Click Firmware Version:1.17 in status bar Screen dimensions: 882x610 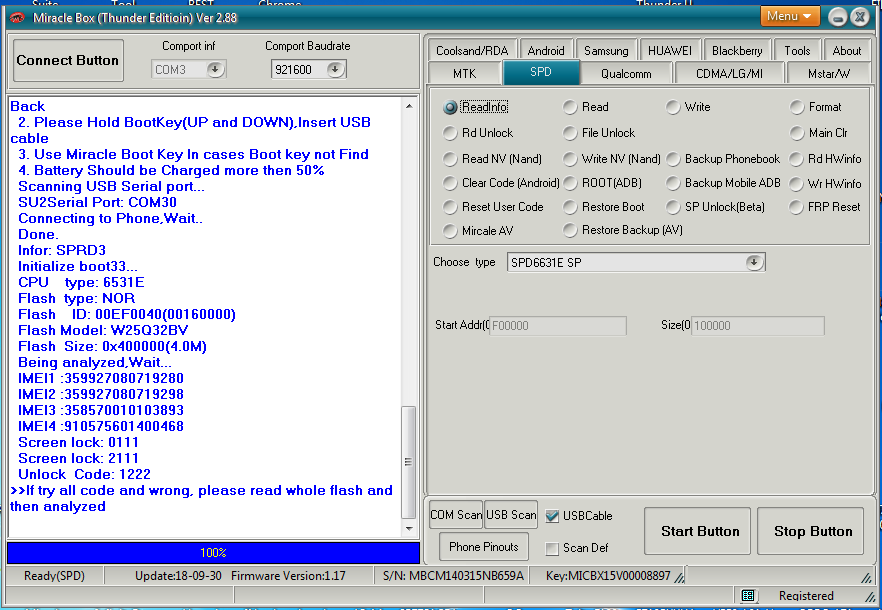[x=288, y=576]
